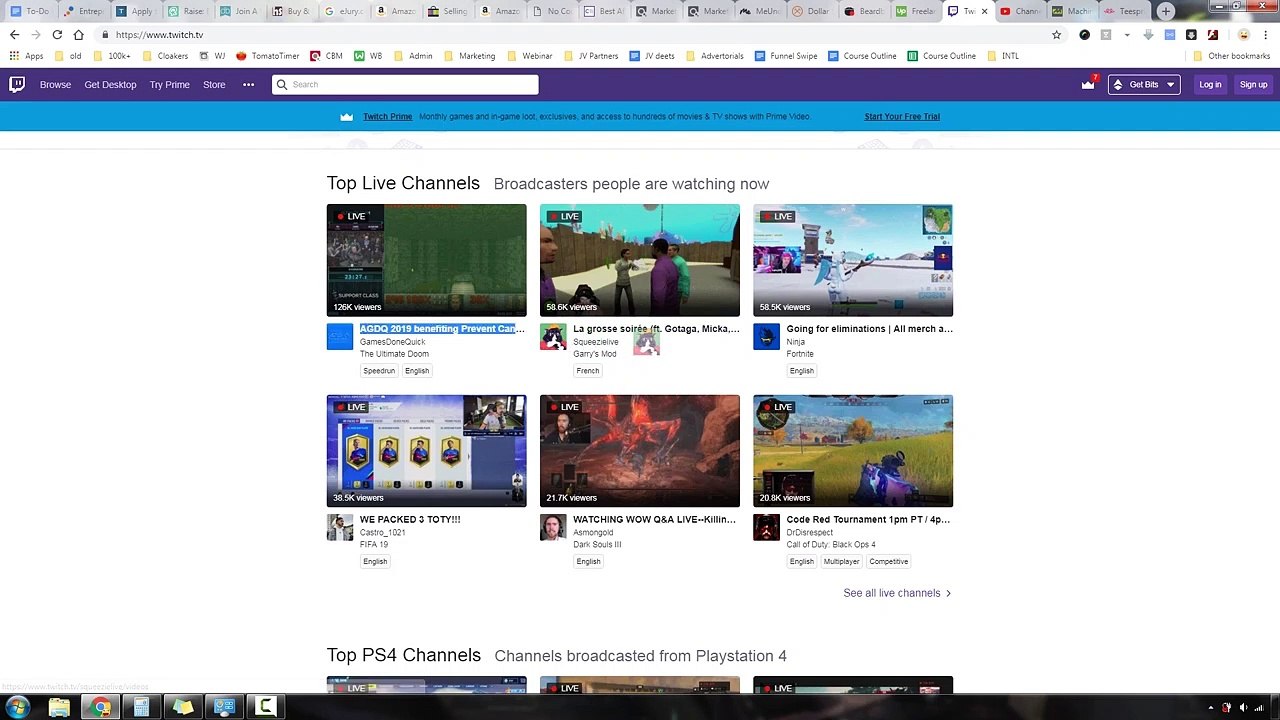This screenshot has height=720, width=1280.
Task: Open Asmongold channel avatar
Action: point(553,527)
